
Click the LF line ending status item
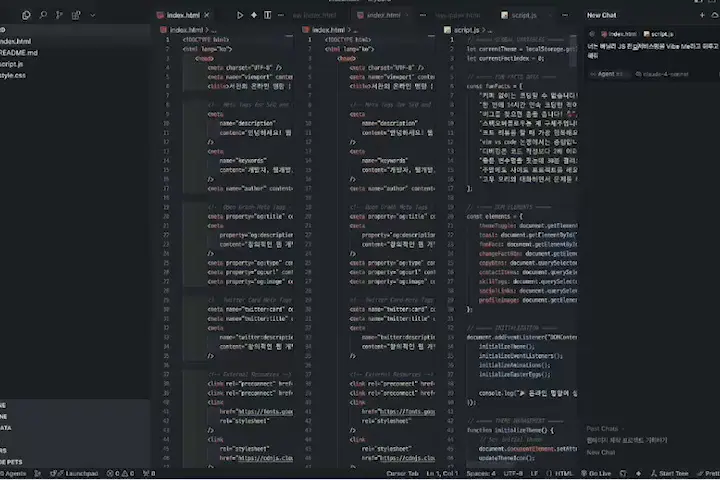point(534,474)
